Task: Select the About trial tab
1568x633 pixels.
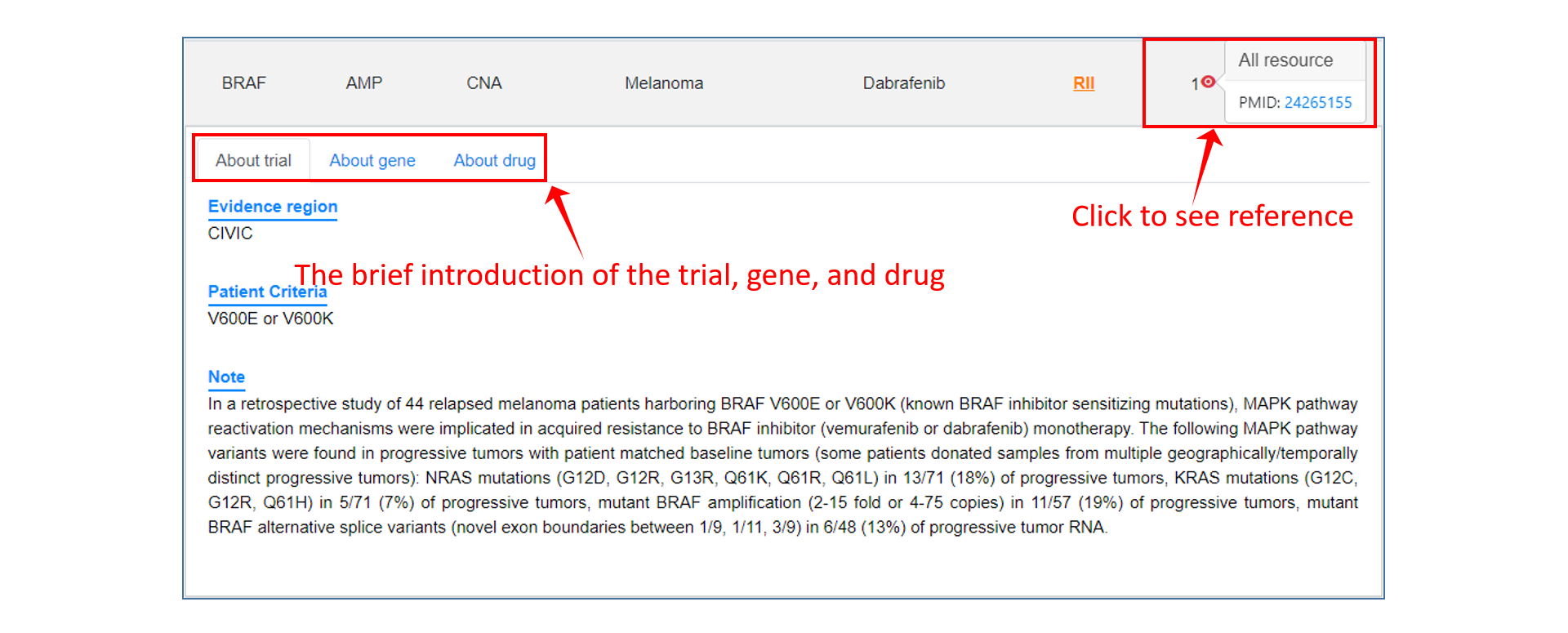Action: pos(253,161)
